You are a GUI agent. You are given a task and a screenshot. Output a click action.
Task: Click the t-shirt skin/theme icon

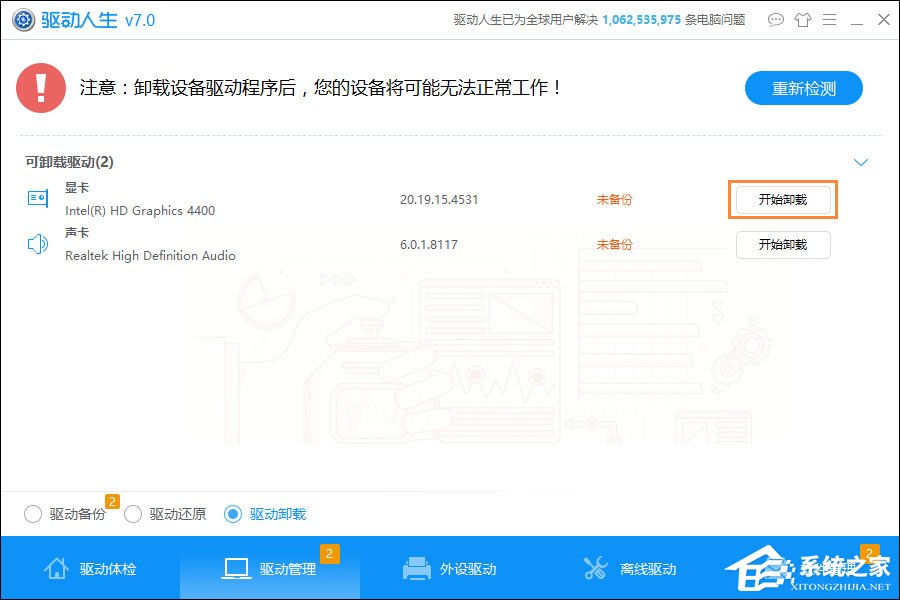804,19
